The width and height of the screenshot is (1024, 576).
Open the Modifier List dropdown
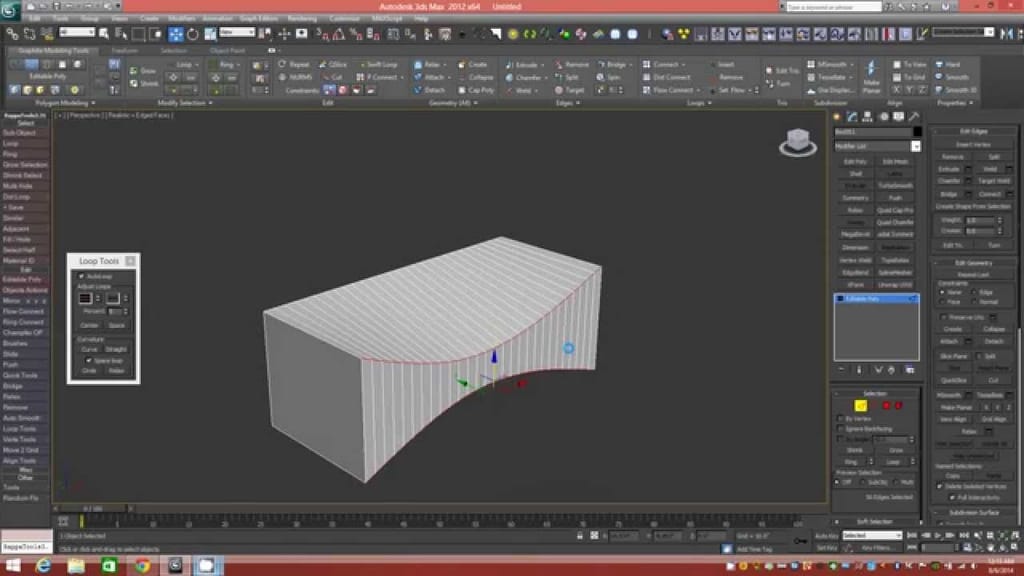[x=915, y=146]
